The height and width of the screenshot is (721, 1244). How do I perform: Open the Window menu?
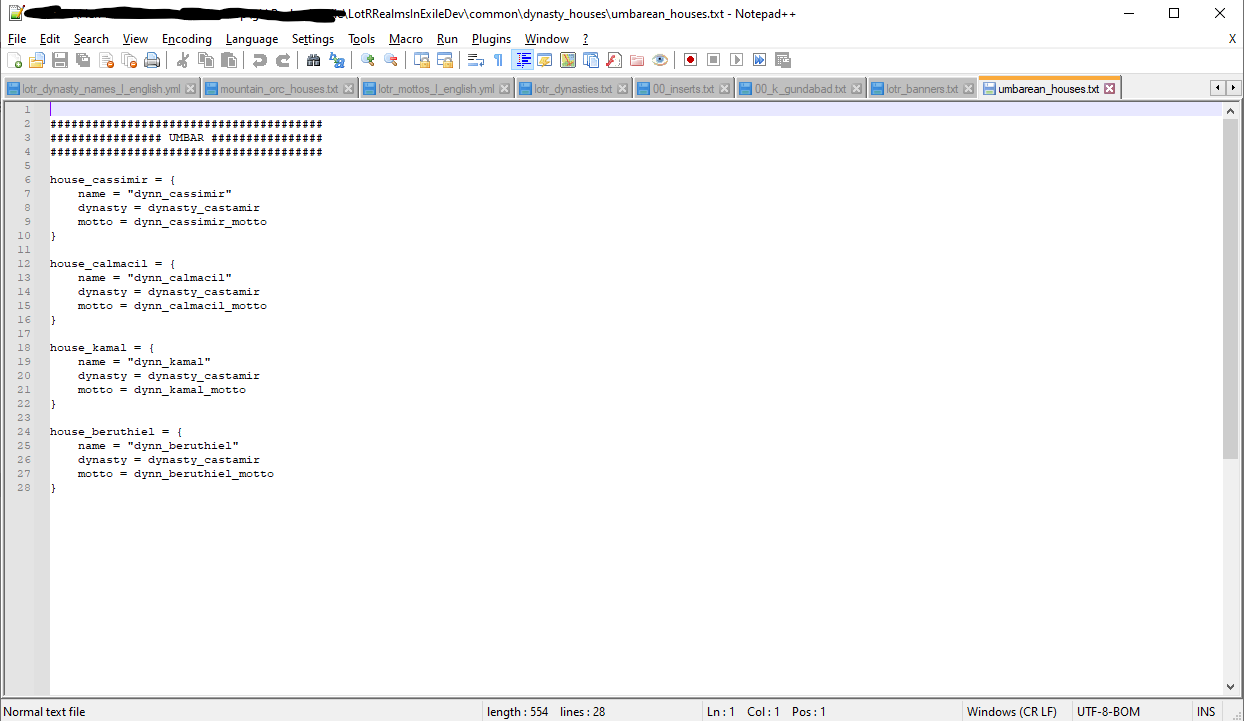click(x=547, y=39)
